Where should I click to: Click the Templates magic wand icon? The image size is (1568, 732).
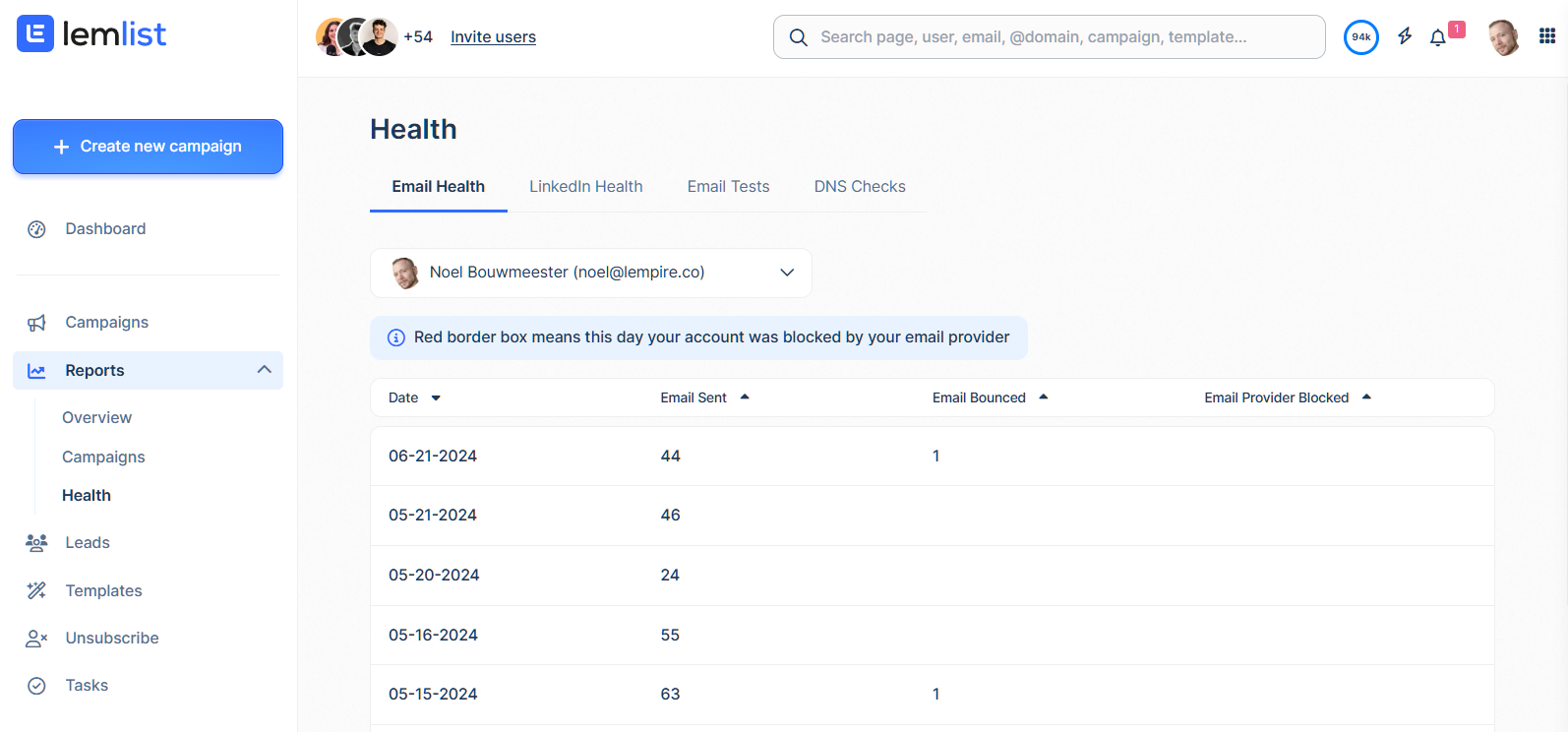(x=37, y=590)
